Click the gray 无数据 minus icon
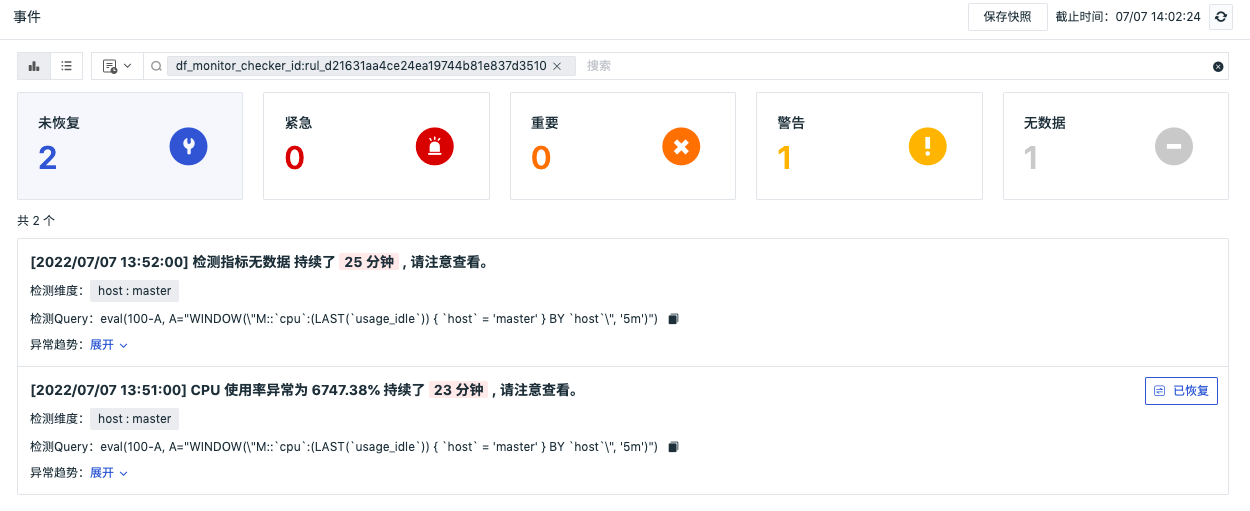 click(x=1174, y=147)
